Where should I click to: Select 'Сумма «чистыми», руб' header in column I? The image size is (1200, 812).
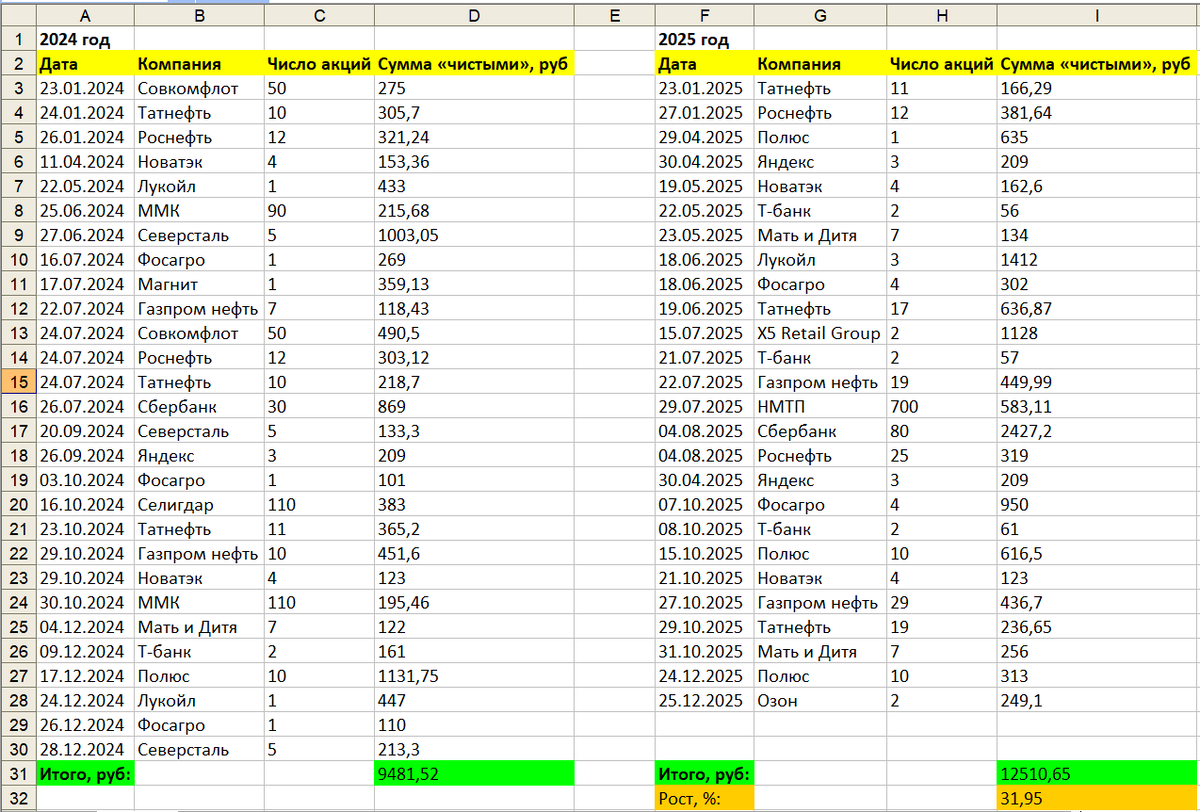[1097, 64]
